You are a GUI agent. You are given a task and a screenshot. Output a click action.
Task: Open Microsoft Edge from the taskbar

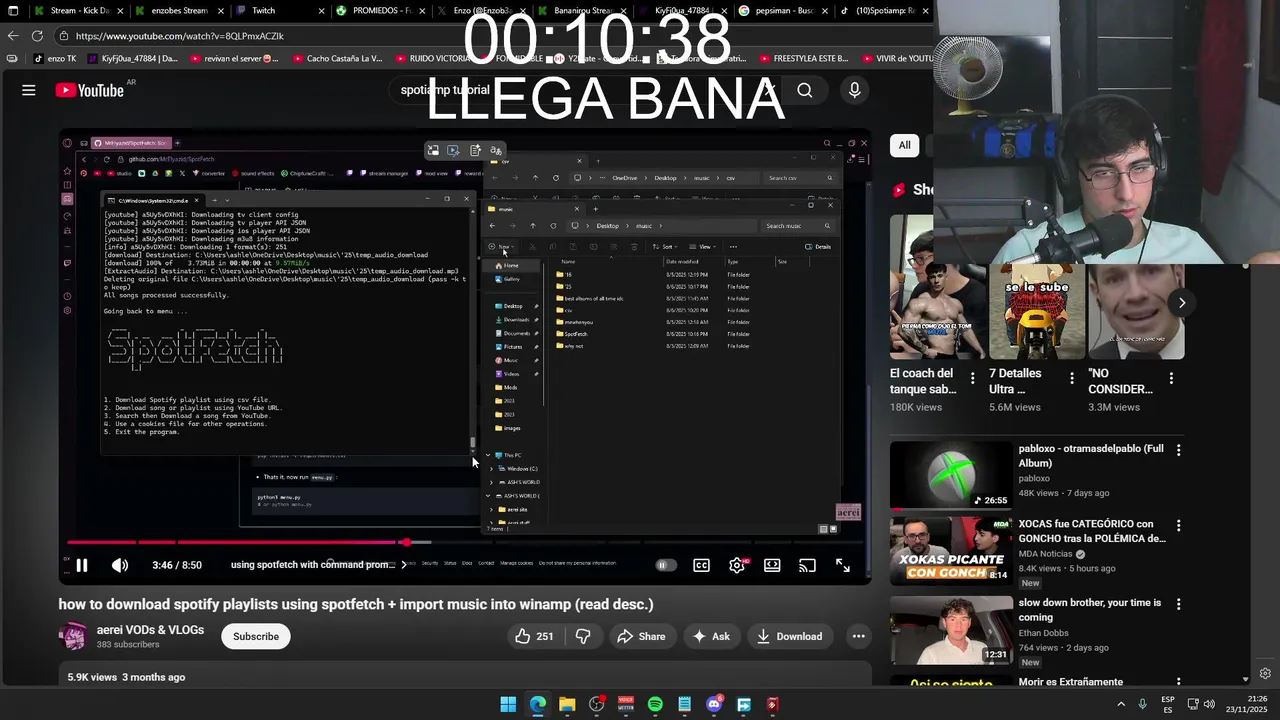[x=538, y=704]
